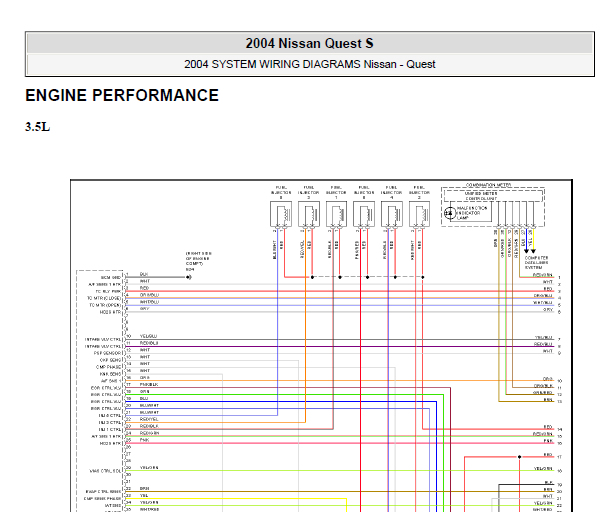Click the "UNIFIED METER CONTROL UNIT" box label
This screenshot has height=512, width=605.
tap(481, 196)
